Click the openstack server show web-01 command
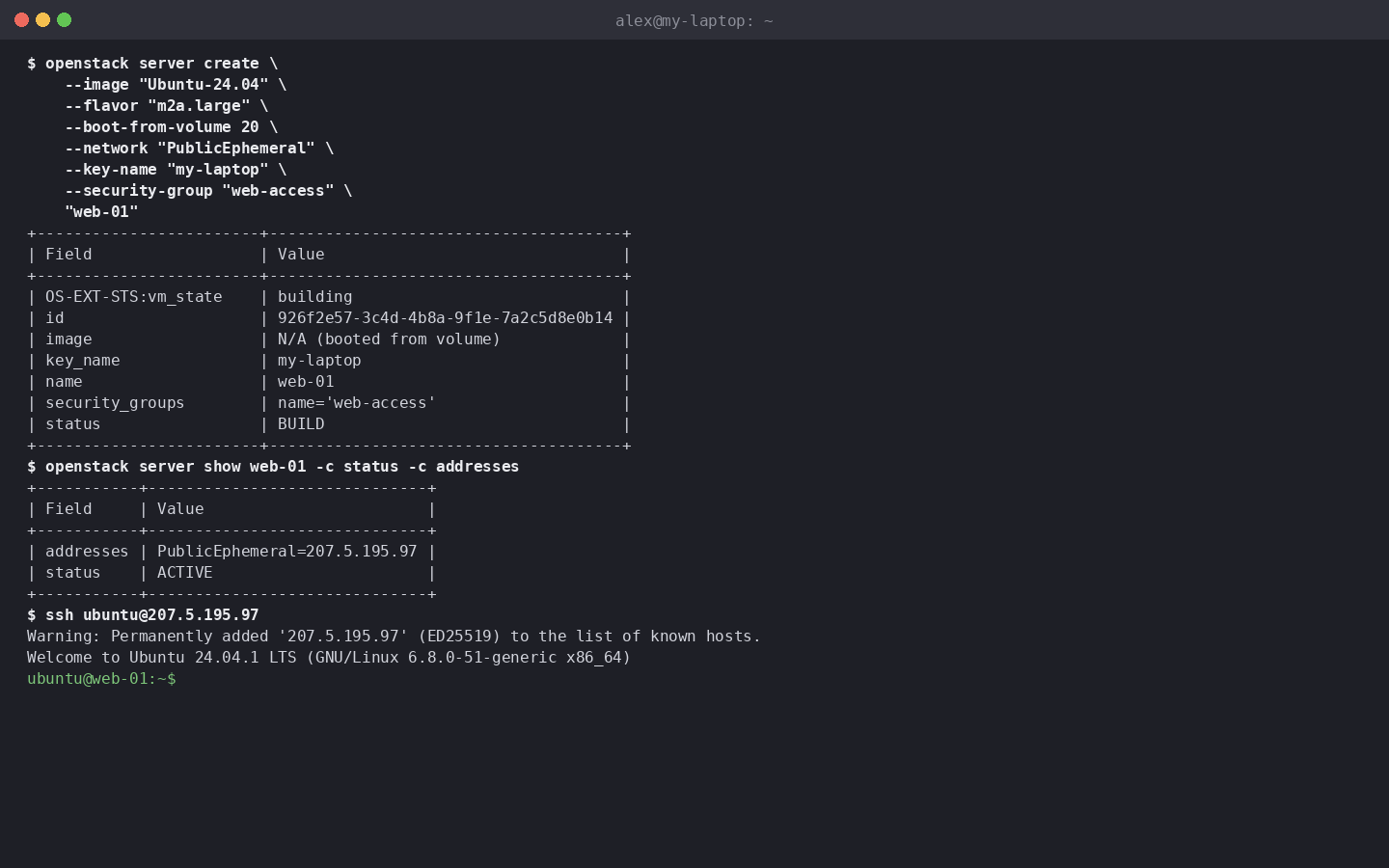 [273, 467]
